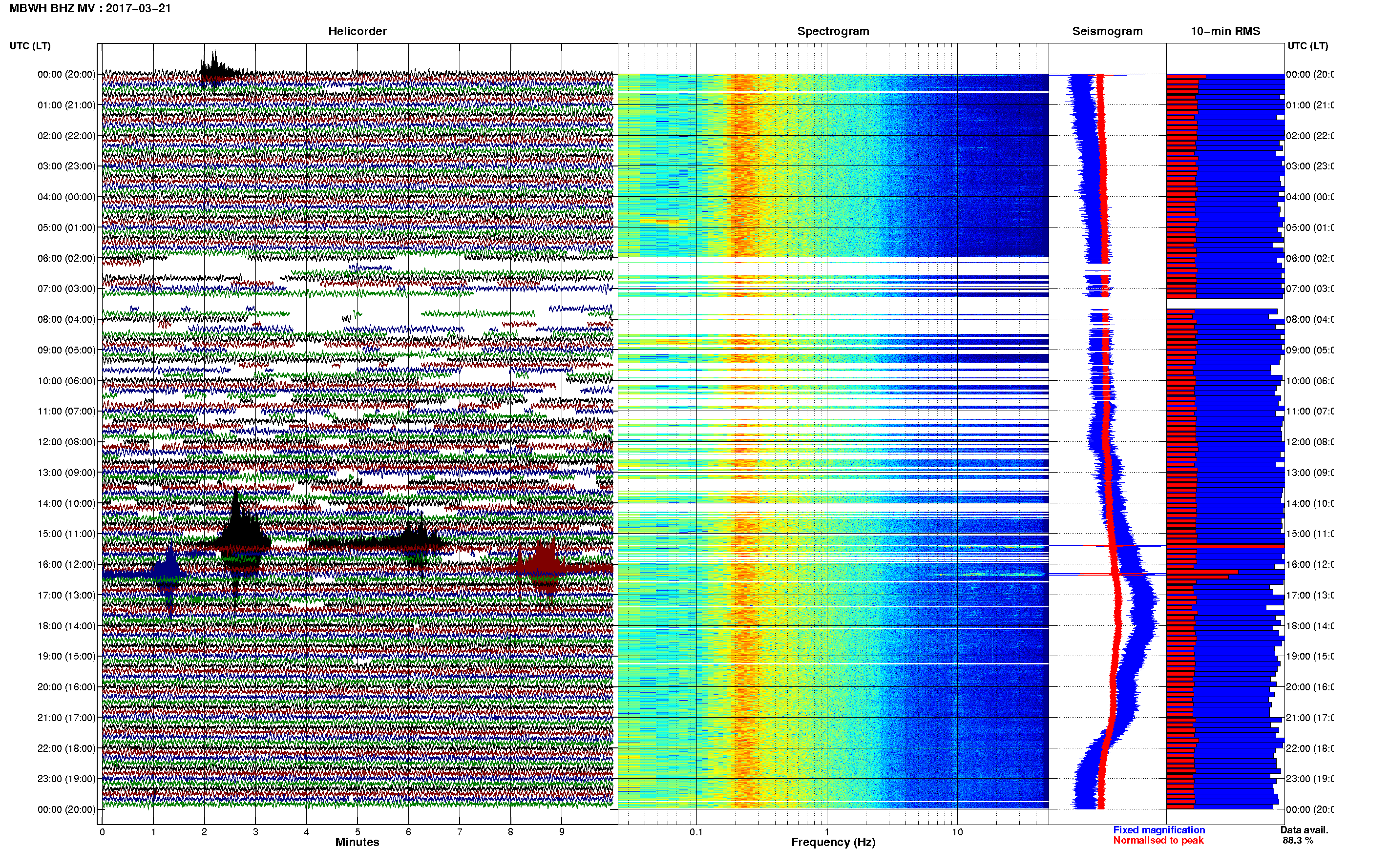Click the blue 'Fixed magnification' legend text
The height and width of the screenshot is (868, 1389).
pyautogui.click(x=1159, y=830)
